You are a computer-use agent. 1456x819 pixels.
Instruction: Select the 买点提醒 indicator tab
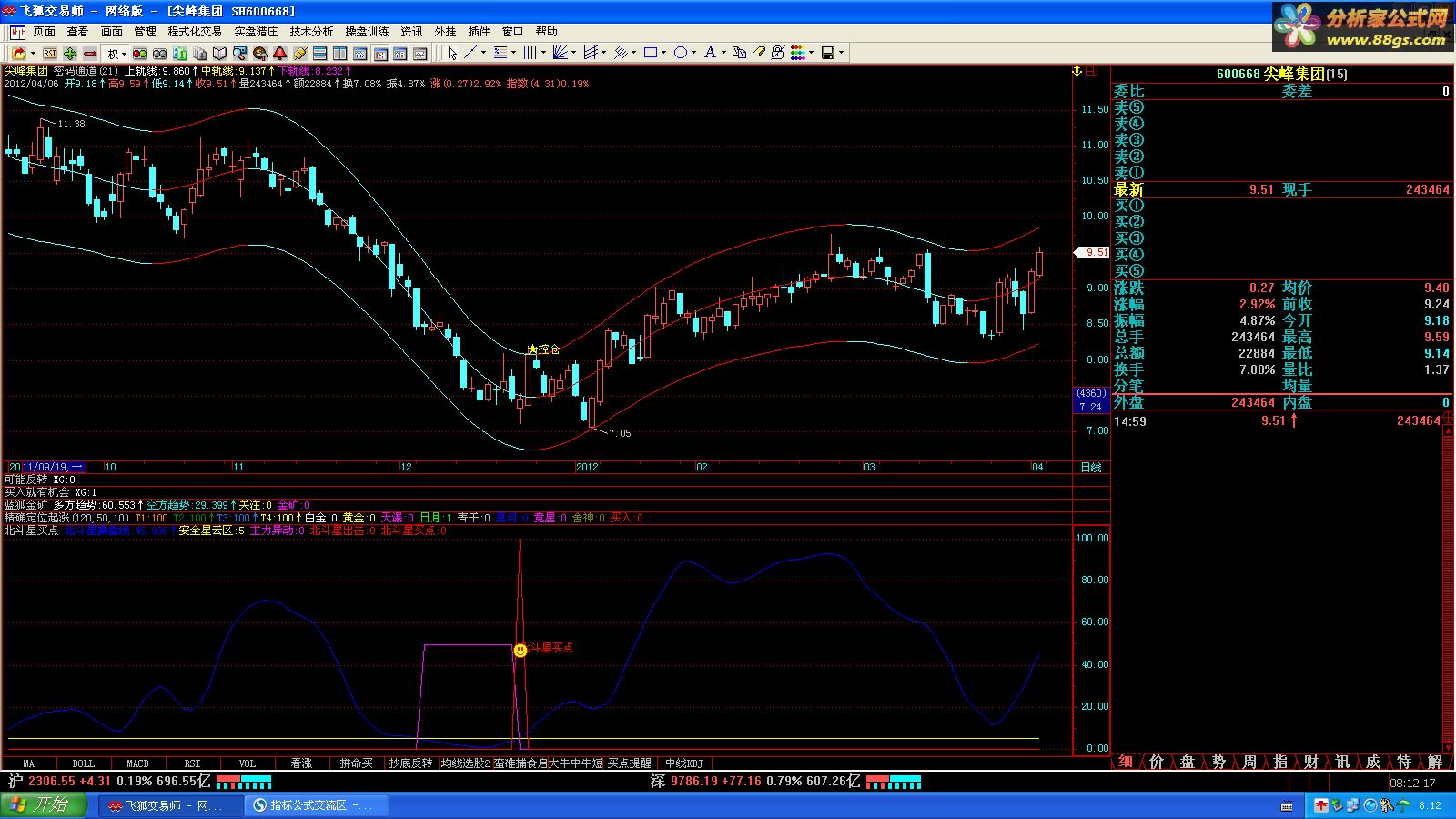630,763
